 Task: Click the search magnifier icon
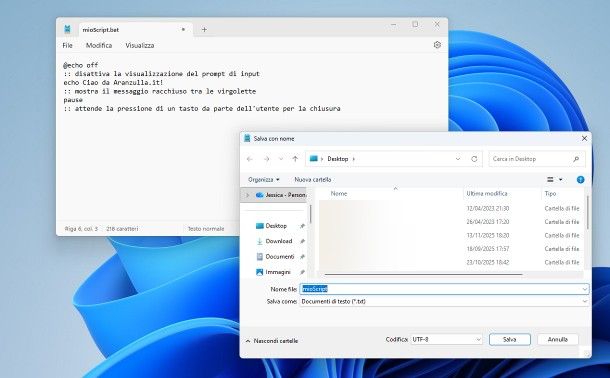tap(577, 159)
